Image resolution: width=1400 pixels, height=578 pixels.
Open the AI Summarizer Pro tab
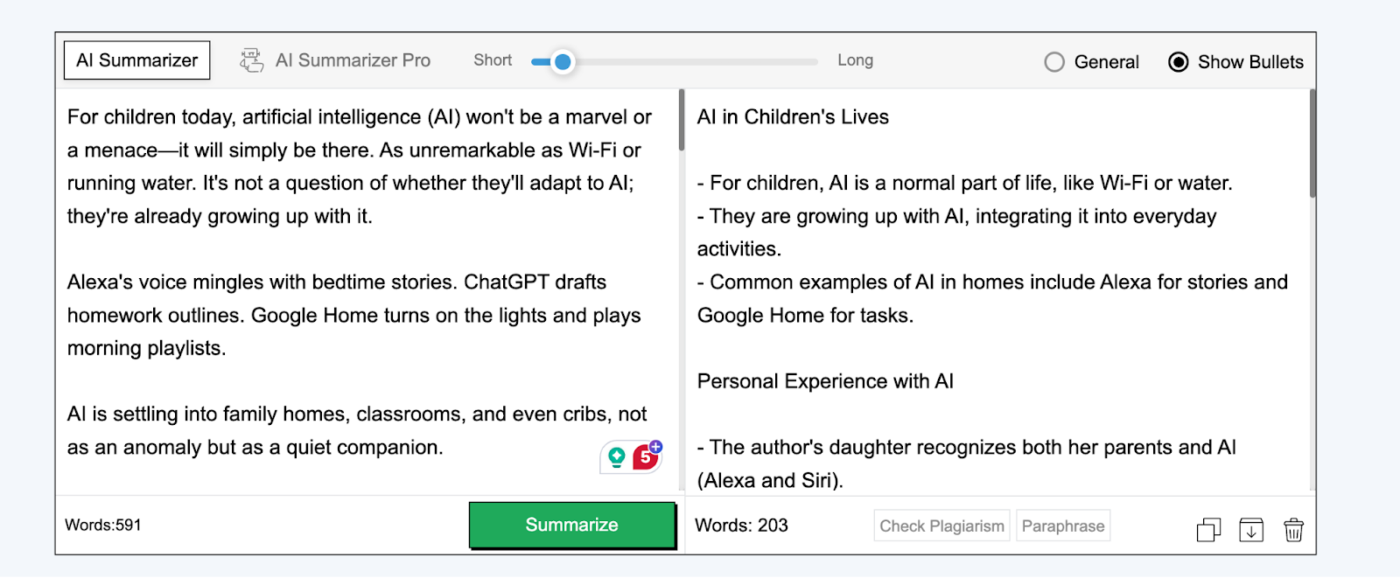(x=335, y=60)
